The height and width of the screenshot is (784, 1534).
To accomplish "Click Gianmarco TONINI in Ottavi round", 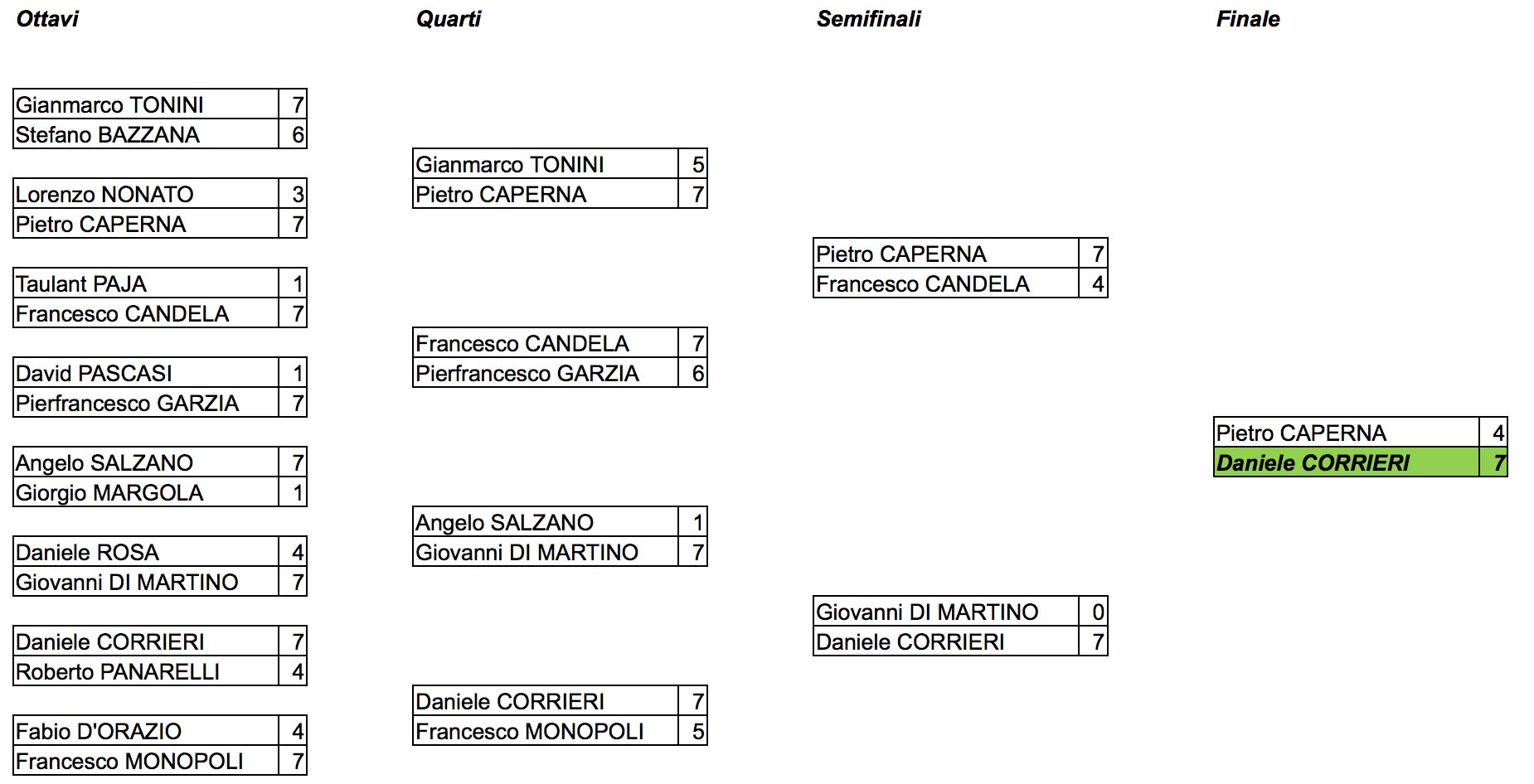I will point(146,104).
